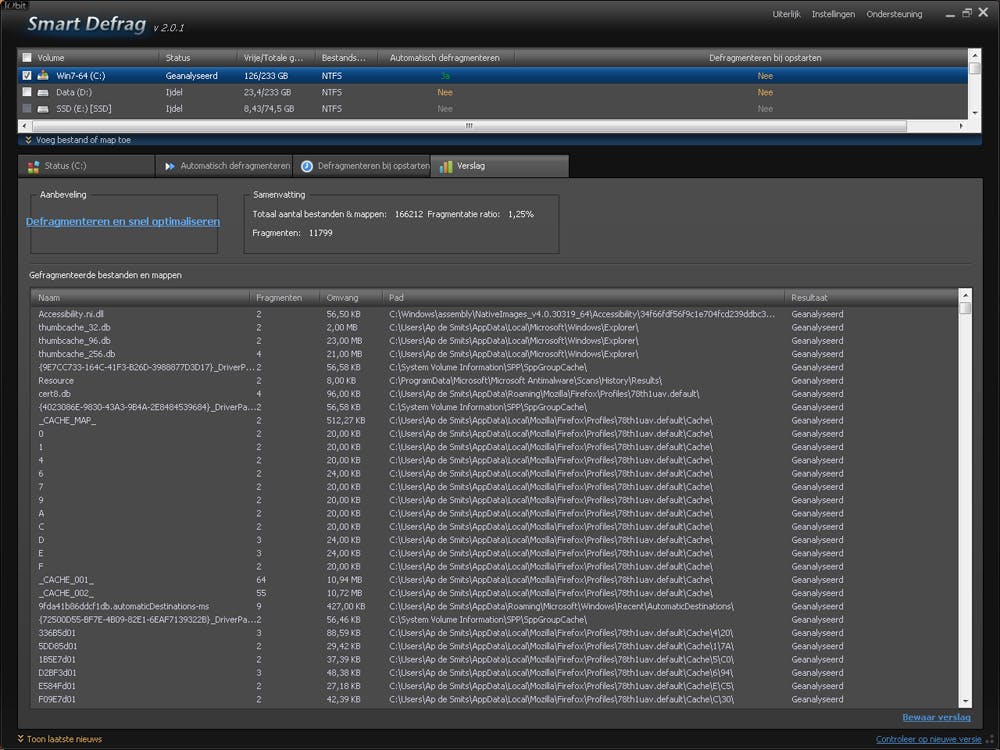Select the D2BF3d01 file row

(494, 673)
